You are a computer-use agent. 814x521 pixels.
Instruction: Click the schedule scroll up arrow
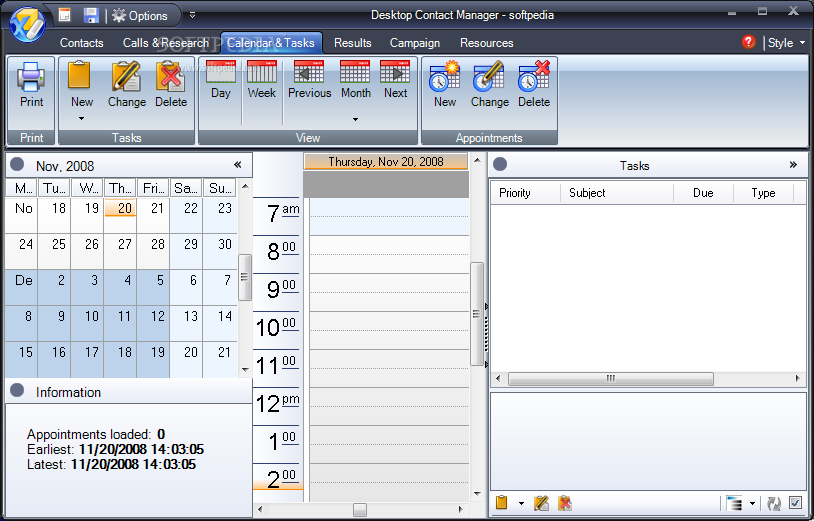(477, 160)
